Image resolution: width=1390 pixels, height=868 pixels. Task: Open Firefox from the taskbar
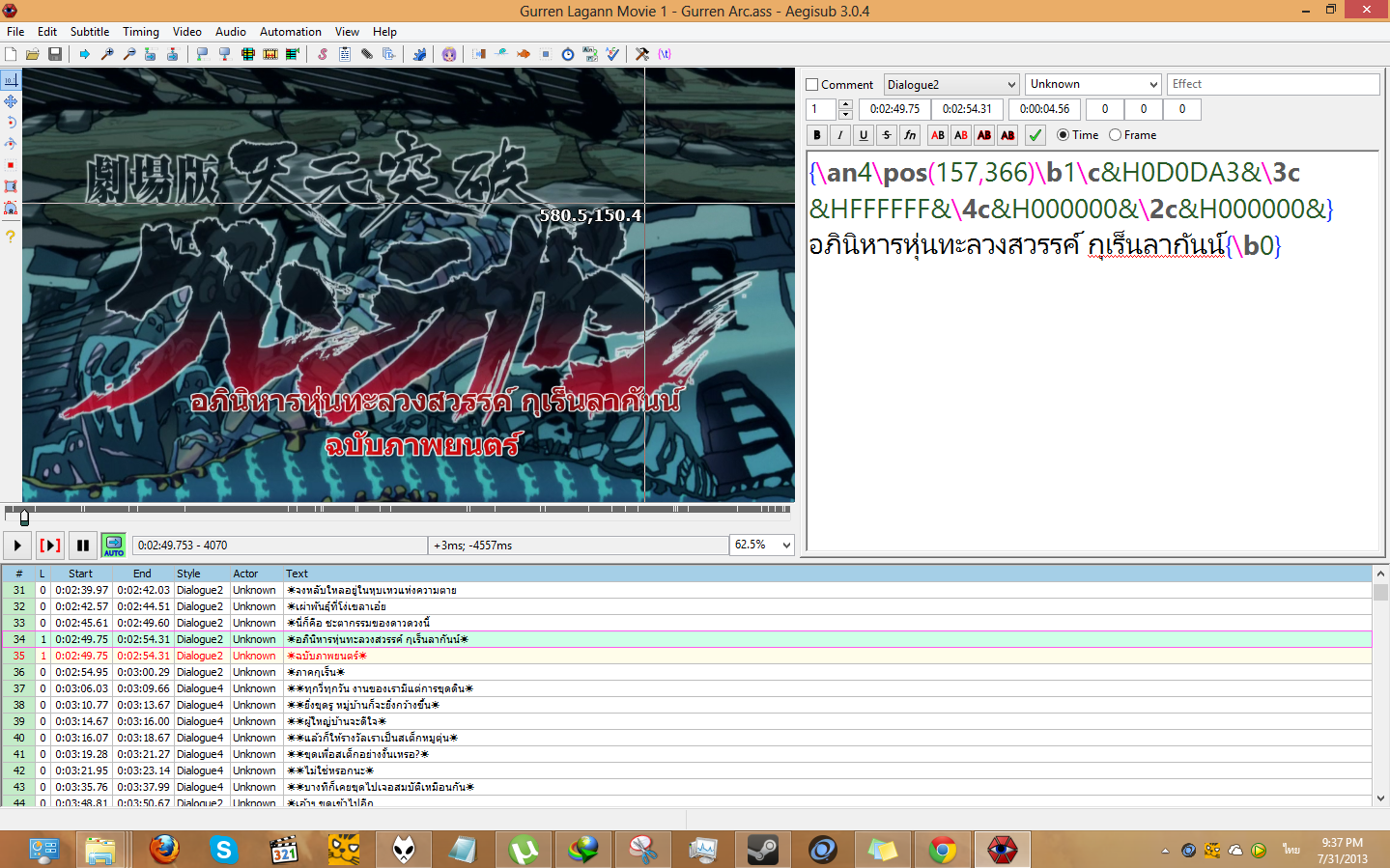point(164,850)
